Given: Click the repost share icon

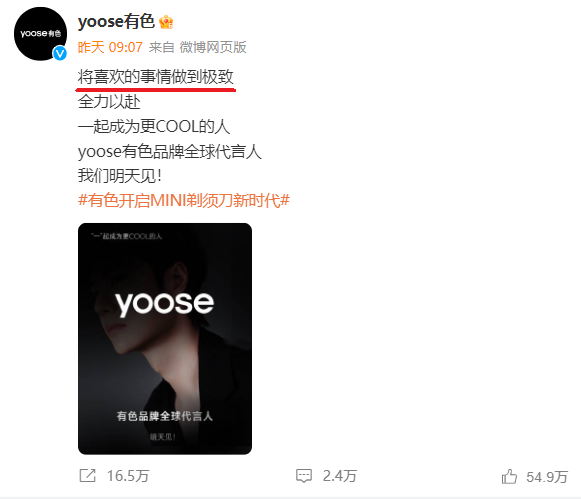Looking at the screenshot, I should tap(88, 475).
